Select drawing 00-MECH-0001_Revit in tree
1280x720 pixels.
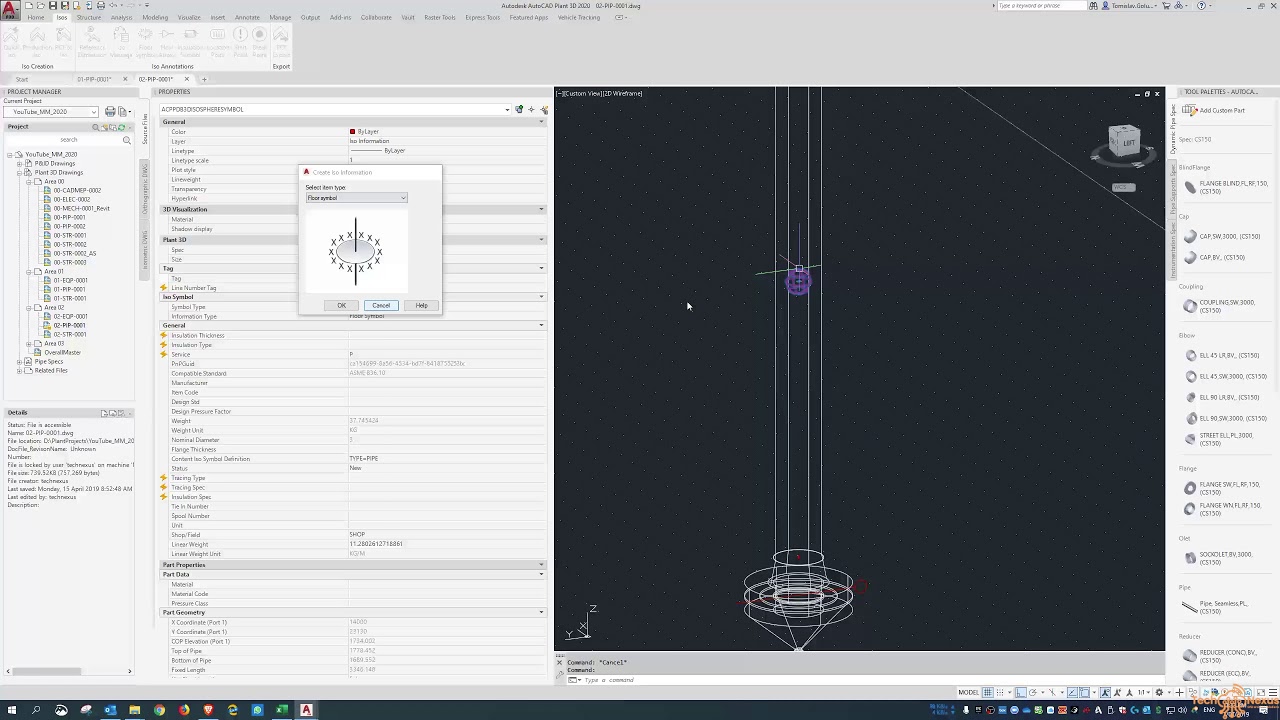coord(81,208)
